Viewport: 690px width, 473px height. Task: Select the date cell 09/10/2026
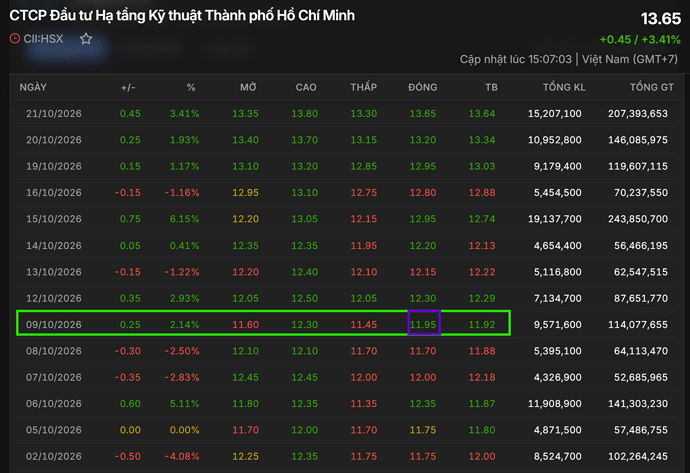(54, 325)
